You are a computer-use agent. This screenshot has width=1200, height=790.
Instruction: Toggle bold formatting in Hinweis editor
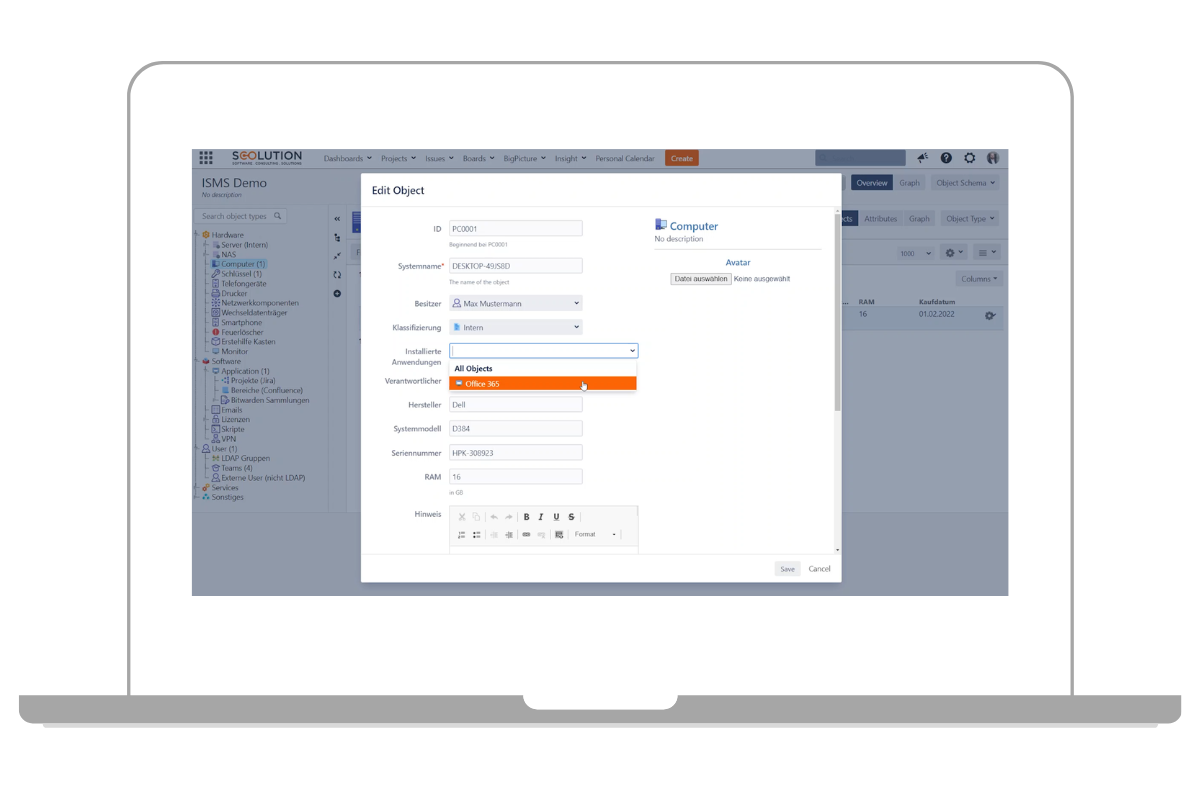527,517
